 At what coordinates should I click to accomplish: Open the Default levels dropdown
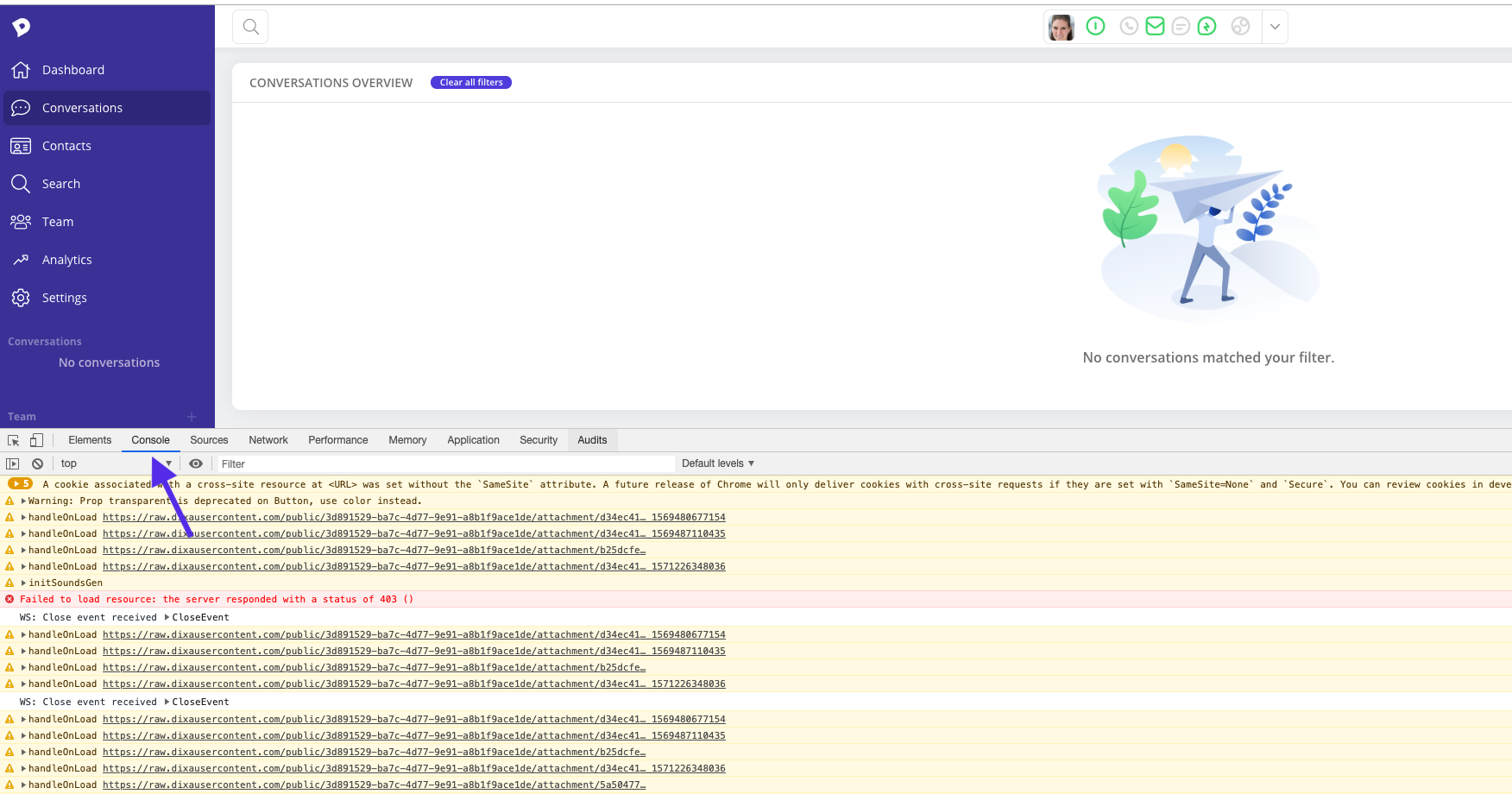click(x=718, y=464)
